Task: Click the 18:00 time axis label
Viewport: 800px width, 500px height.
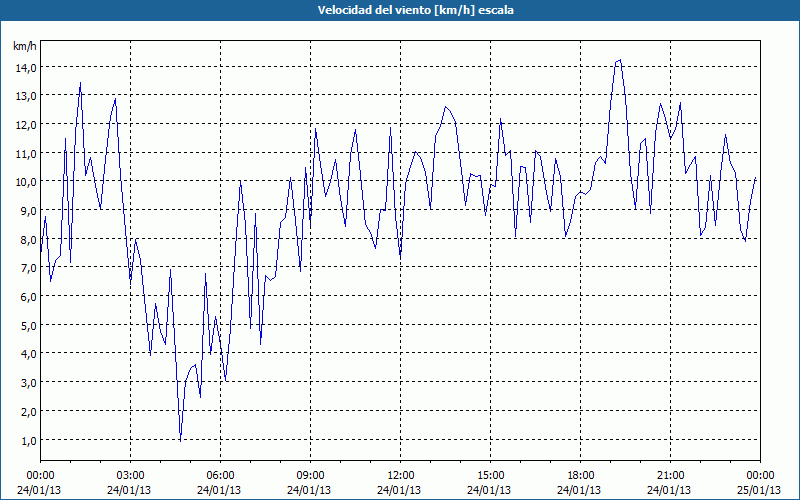Action: click(x=580, y=476)
